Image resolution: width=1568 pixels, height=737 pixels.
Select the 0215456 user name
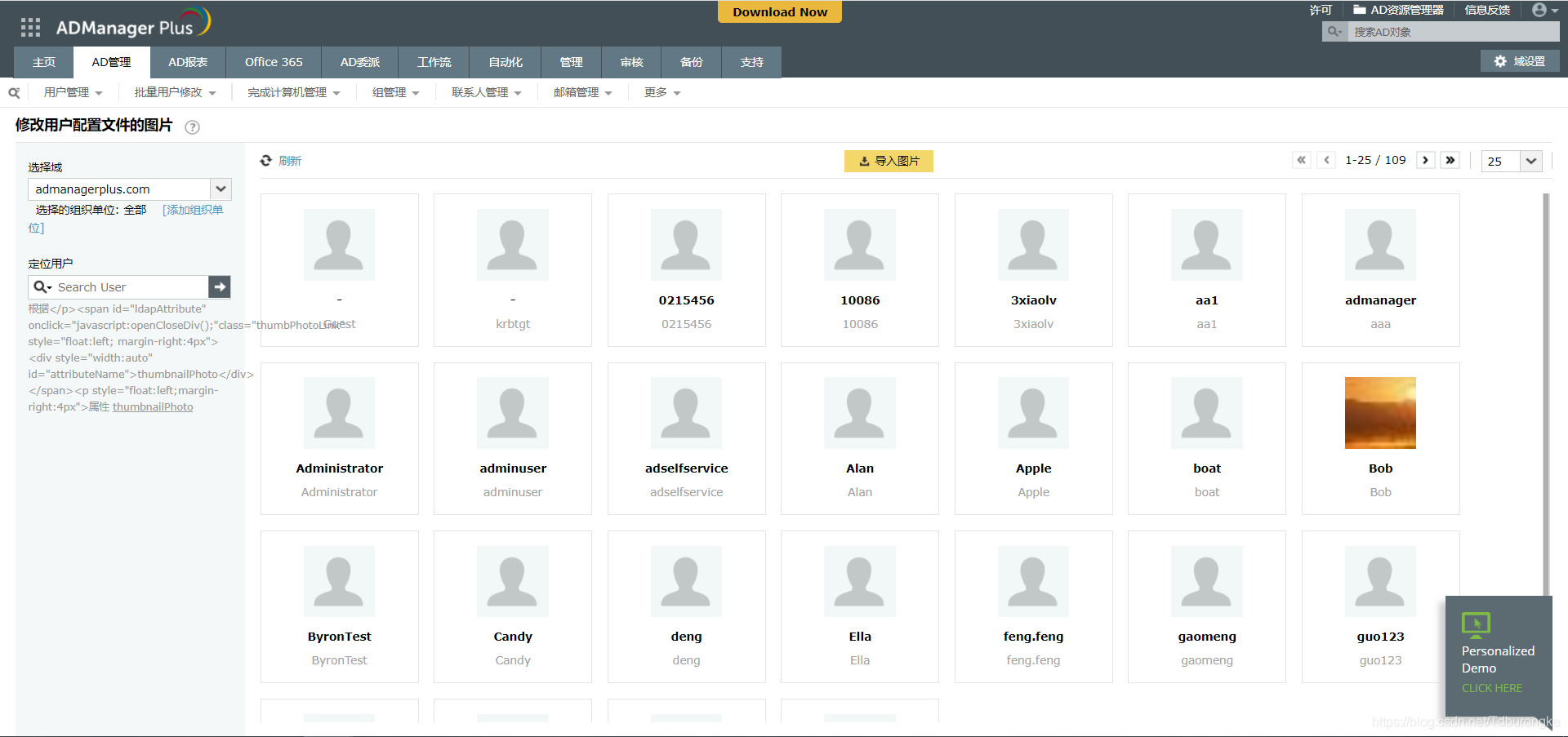click(x=686, y=300)
